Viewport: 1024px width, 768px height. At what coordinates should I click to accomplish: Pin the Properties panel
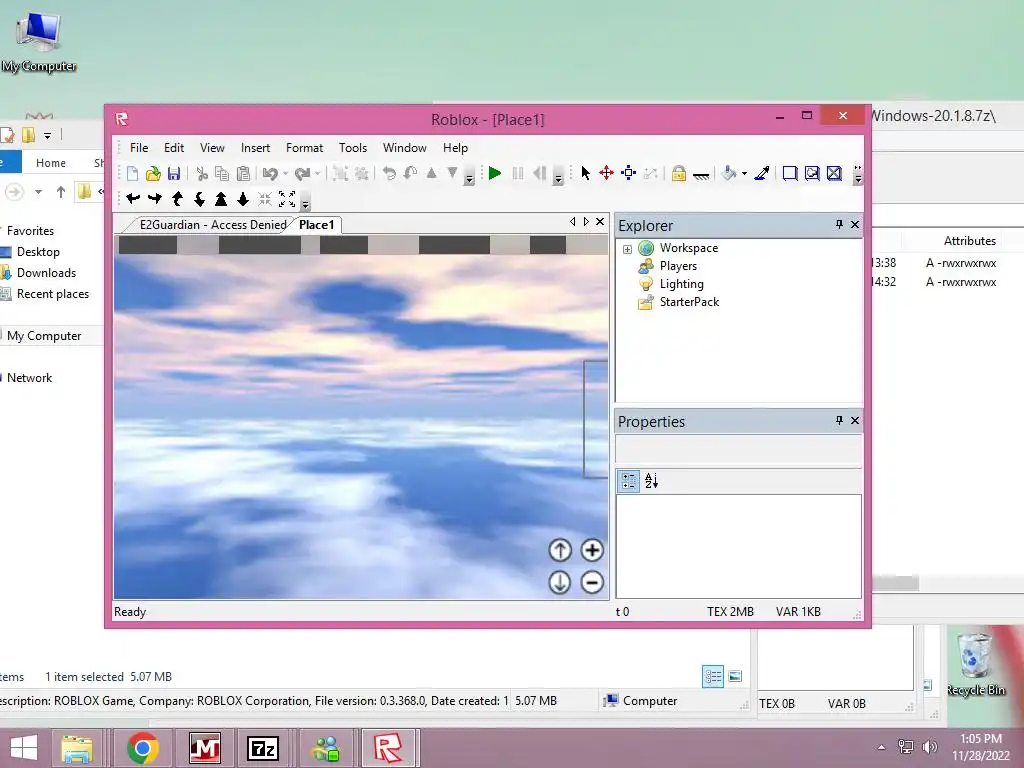pos(839,420)
